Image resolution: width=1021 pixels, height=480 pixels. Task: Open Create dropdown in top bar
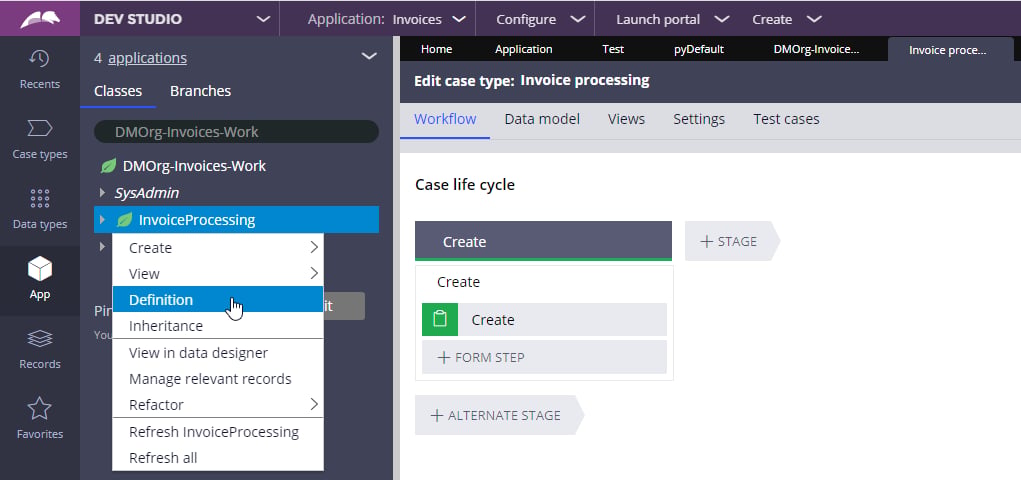(814, 19)
